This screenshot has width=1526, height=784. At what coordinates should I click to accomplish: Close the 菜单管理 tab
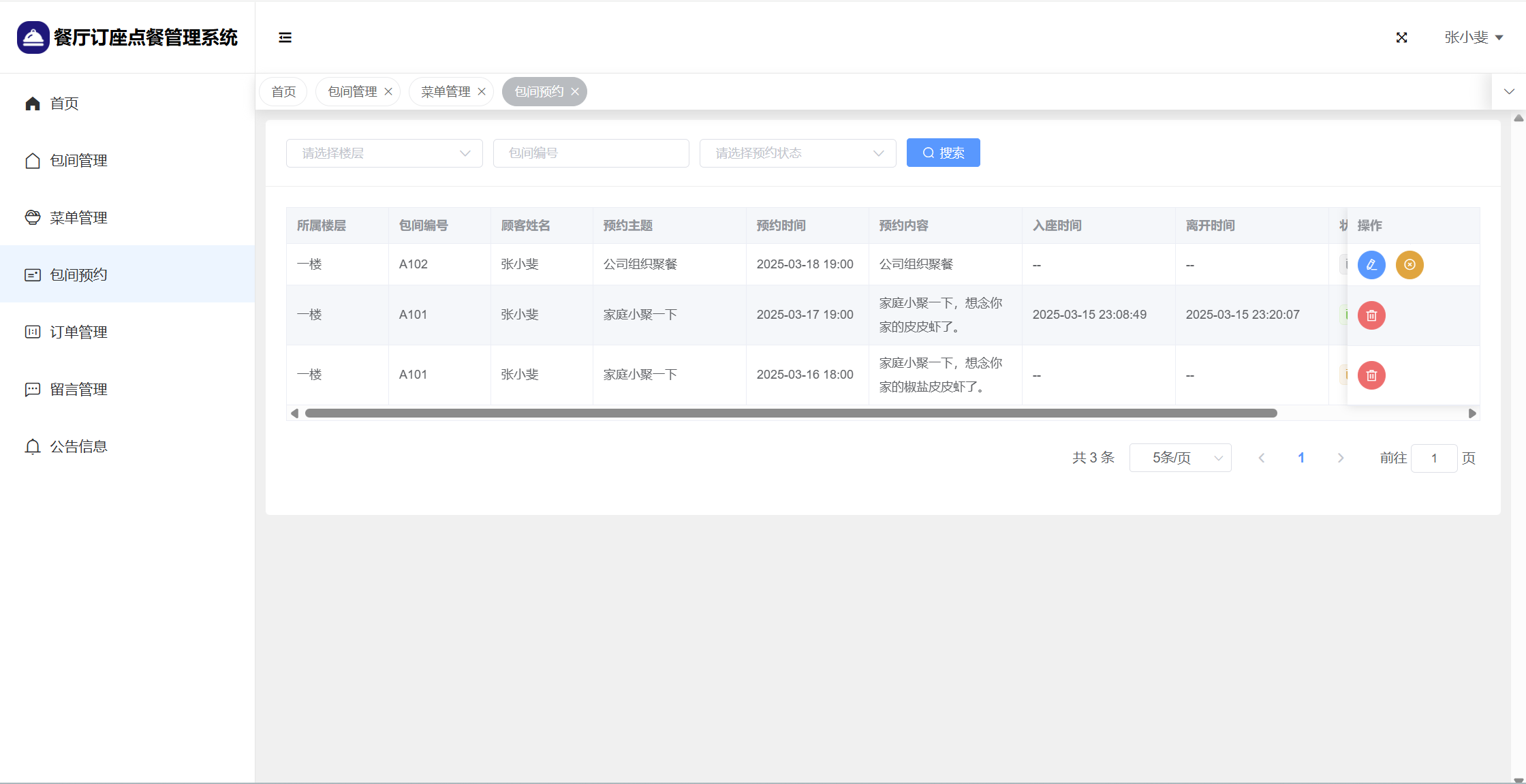482,92
